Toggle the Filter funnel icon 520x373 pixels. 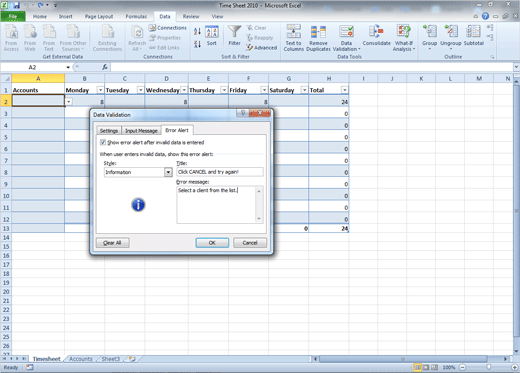pos(234,36)
